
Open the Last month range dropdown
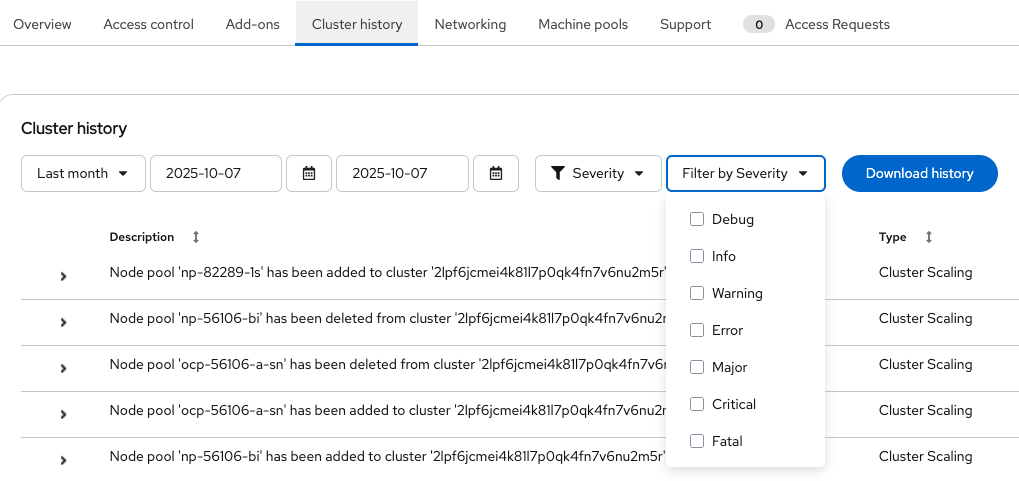(83, 173)
